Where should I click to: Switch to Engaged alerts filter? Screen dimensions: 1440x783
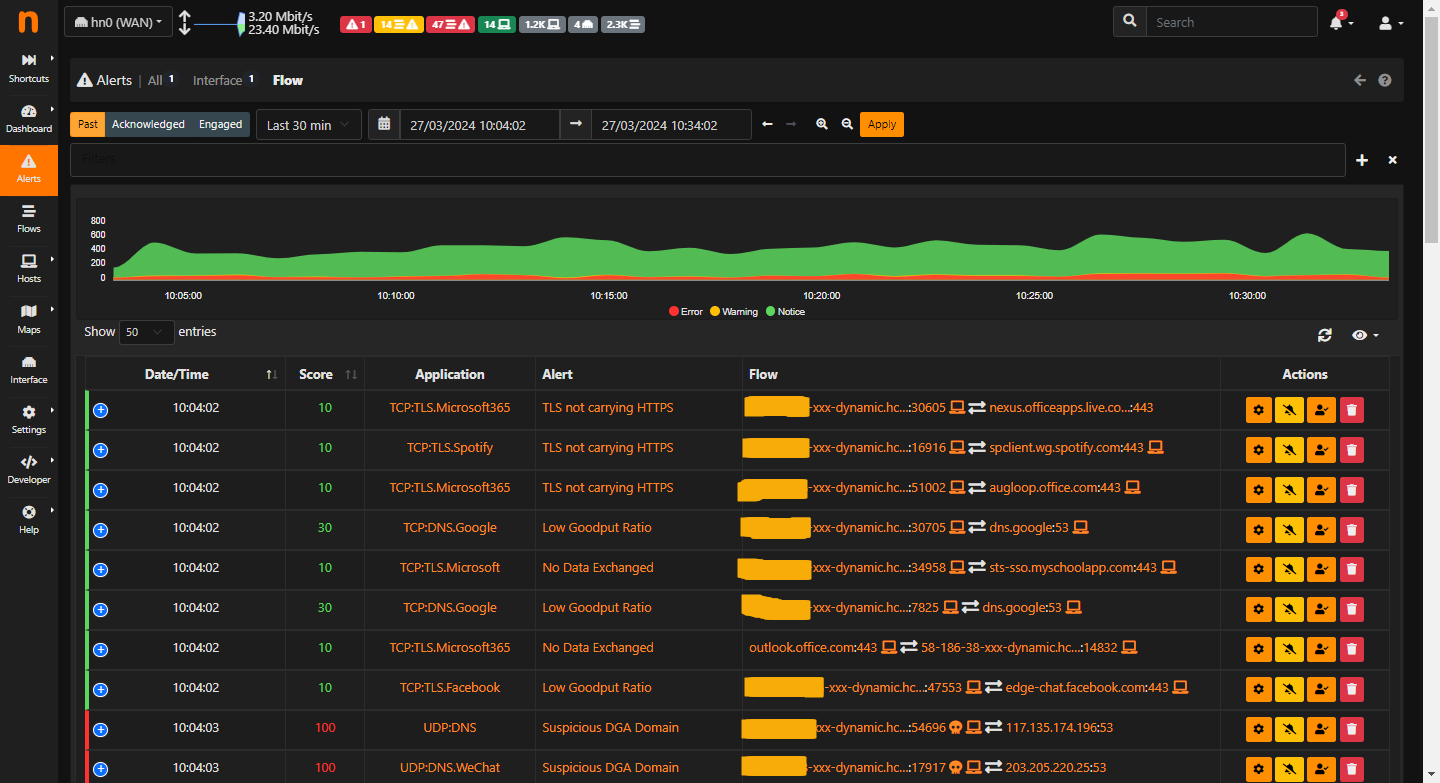pyautogui.click(x=220, y=124)
